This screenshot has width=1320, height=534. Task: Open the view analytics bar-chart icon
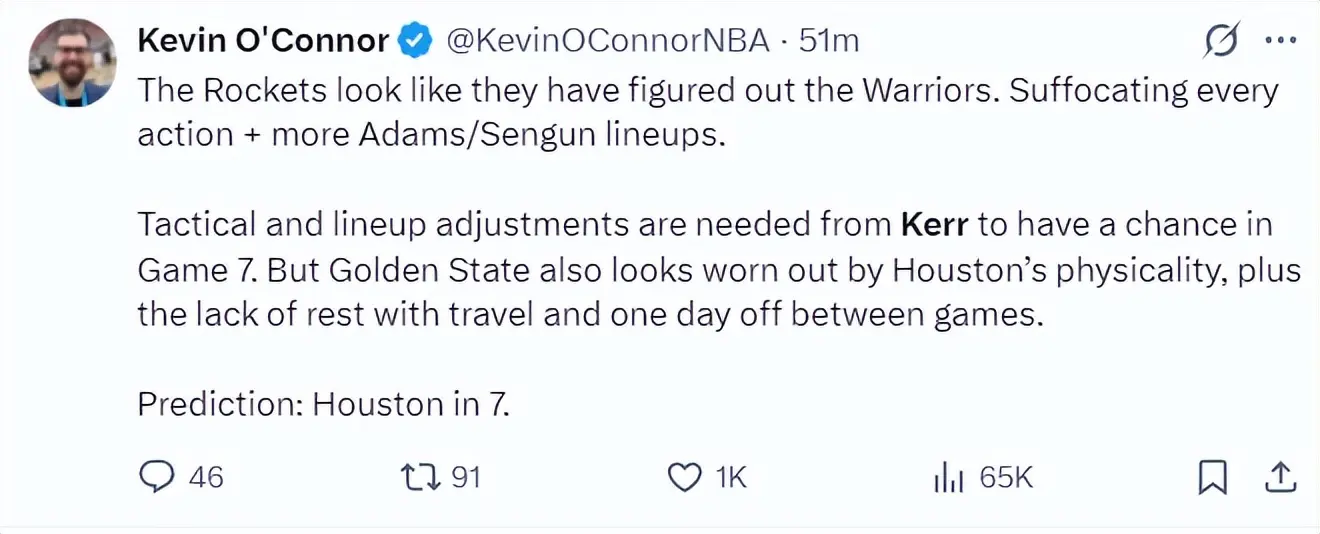click(948, 479)
